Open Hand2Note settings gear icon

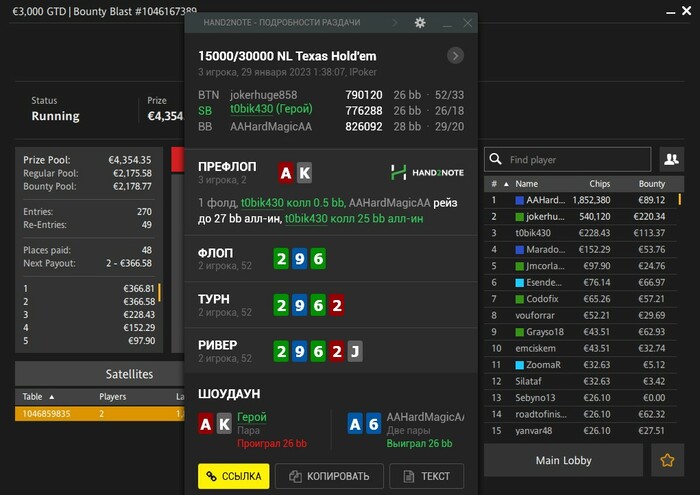click(420, 23)
